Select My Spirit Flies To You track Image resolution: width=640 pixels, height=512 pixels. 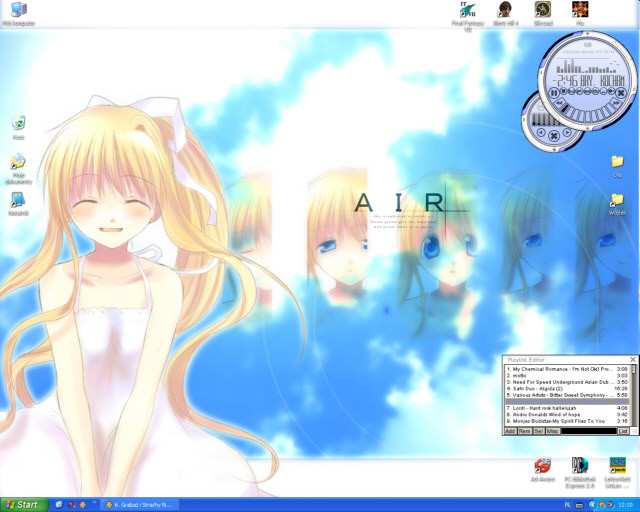coord(567,421)
